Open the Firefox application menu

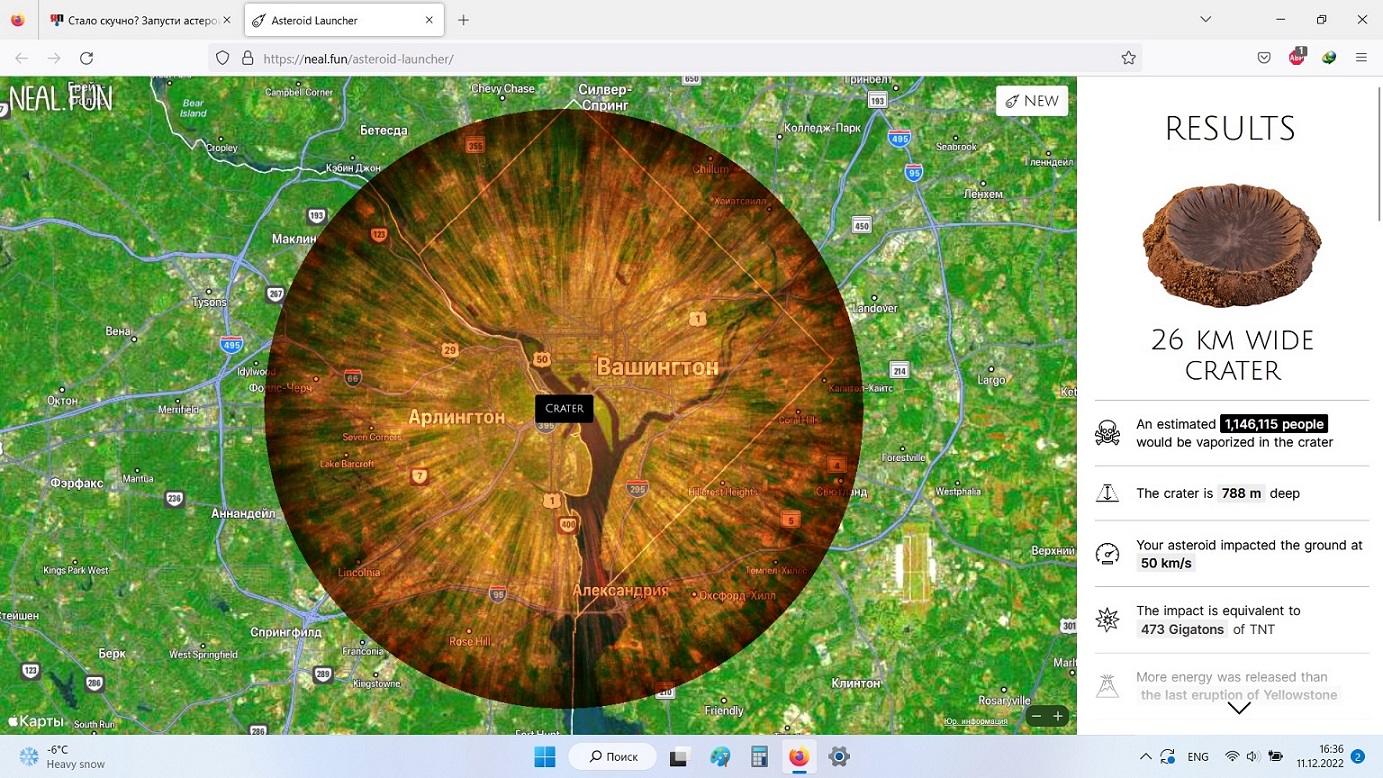pyautogui.click(x=1361, y=58)
